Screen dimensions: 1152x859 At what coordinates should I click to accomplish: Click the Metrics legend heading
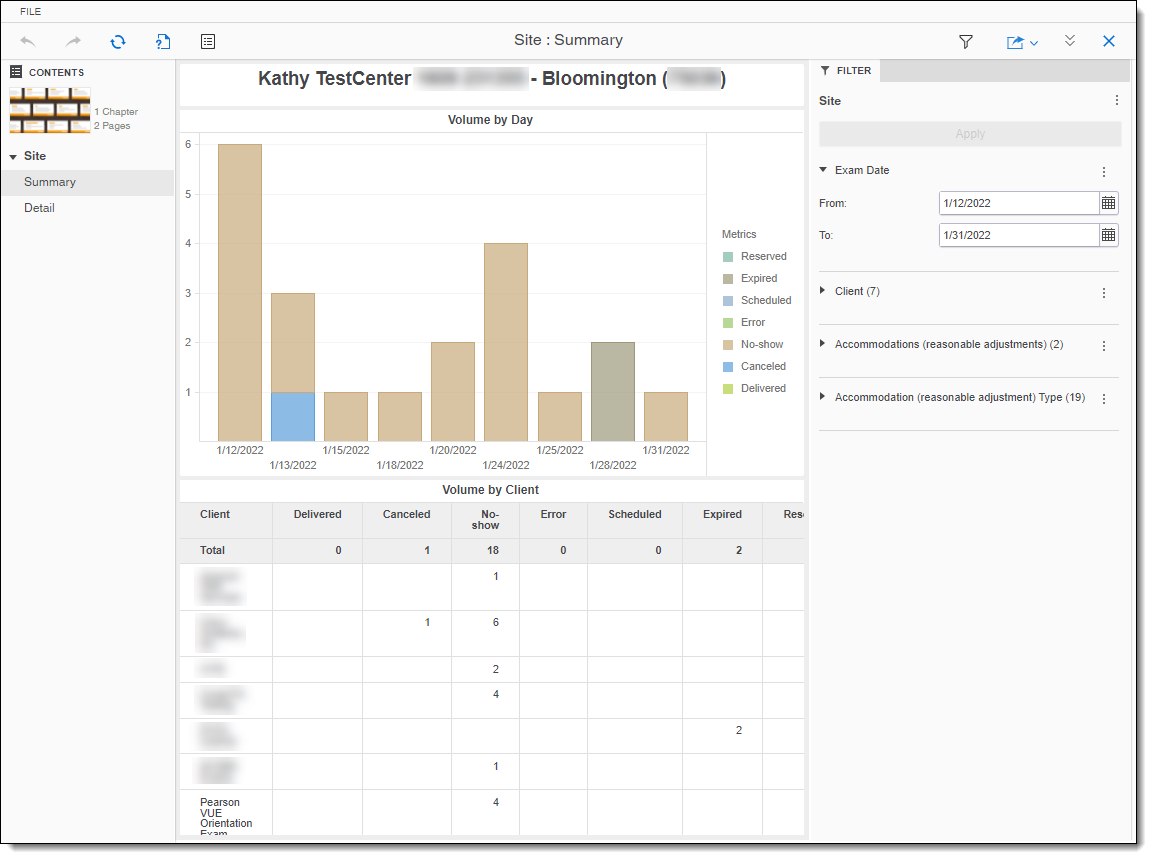click(x=738, y=234)
